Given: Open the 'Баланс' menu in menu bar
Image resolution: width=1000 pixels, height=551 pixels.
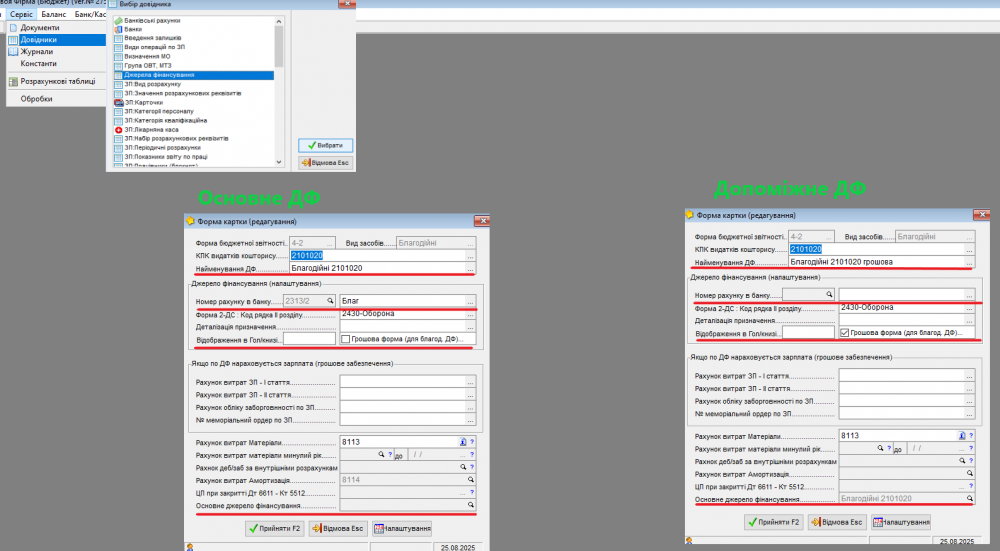Looking at the screenshot, I should (x=55, y=15).
